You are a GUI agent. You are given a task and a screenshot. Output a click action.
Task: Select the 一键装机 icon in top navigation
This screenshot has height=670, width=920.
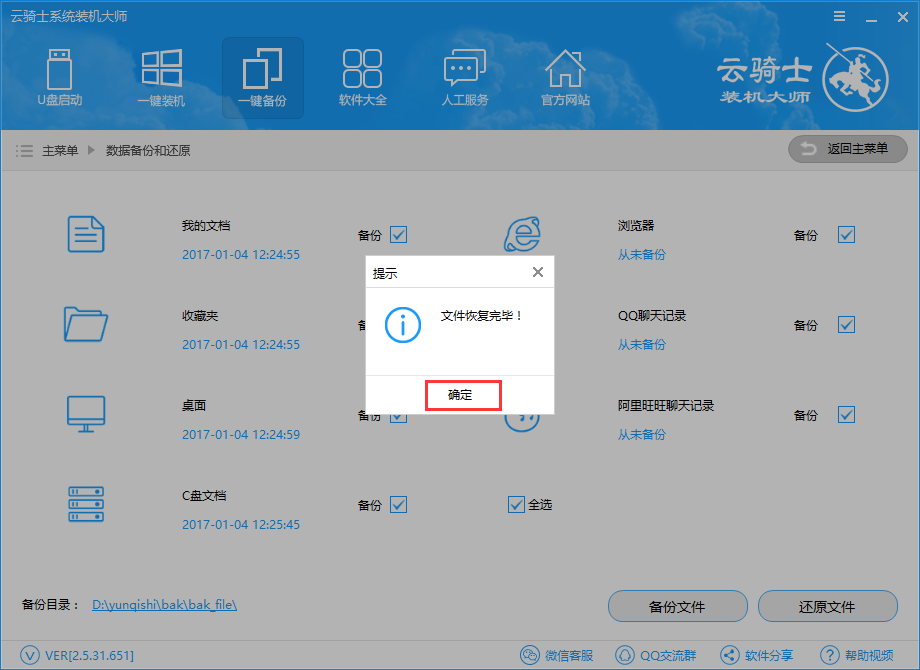click(161, 78)
